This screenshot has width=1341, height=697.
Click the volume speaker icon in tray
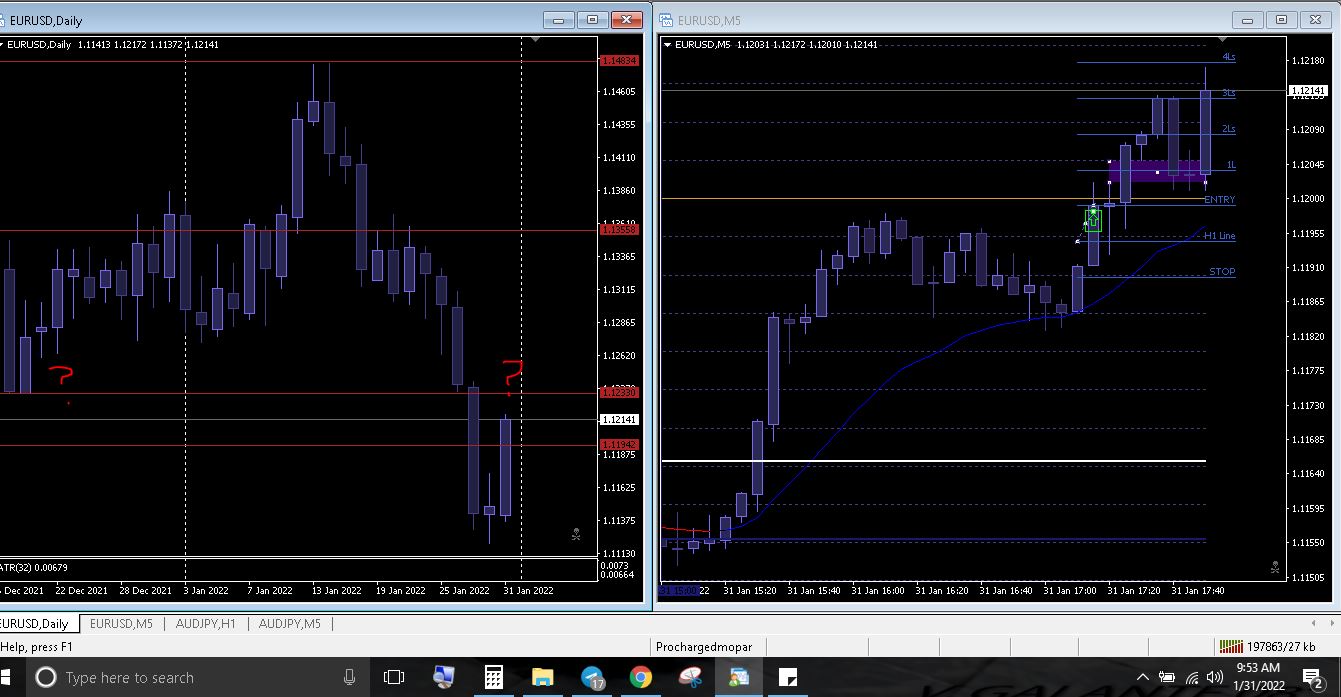pyautogui.click(x=1215, y=677)
